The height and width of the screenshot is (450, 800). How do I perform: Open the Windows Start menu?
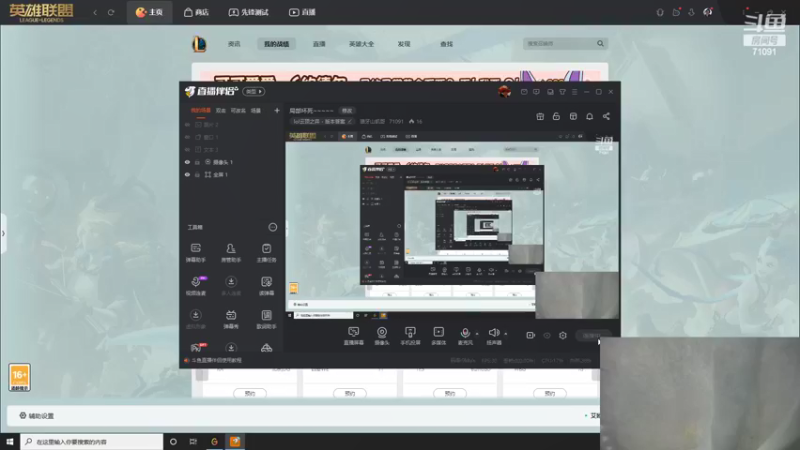pos(10,441)
